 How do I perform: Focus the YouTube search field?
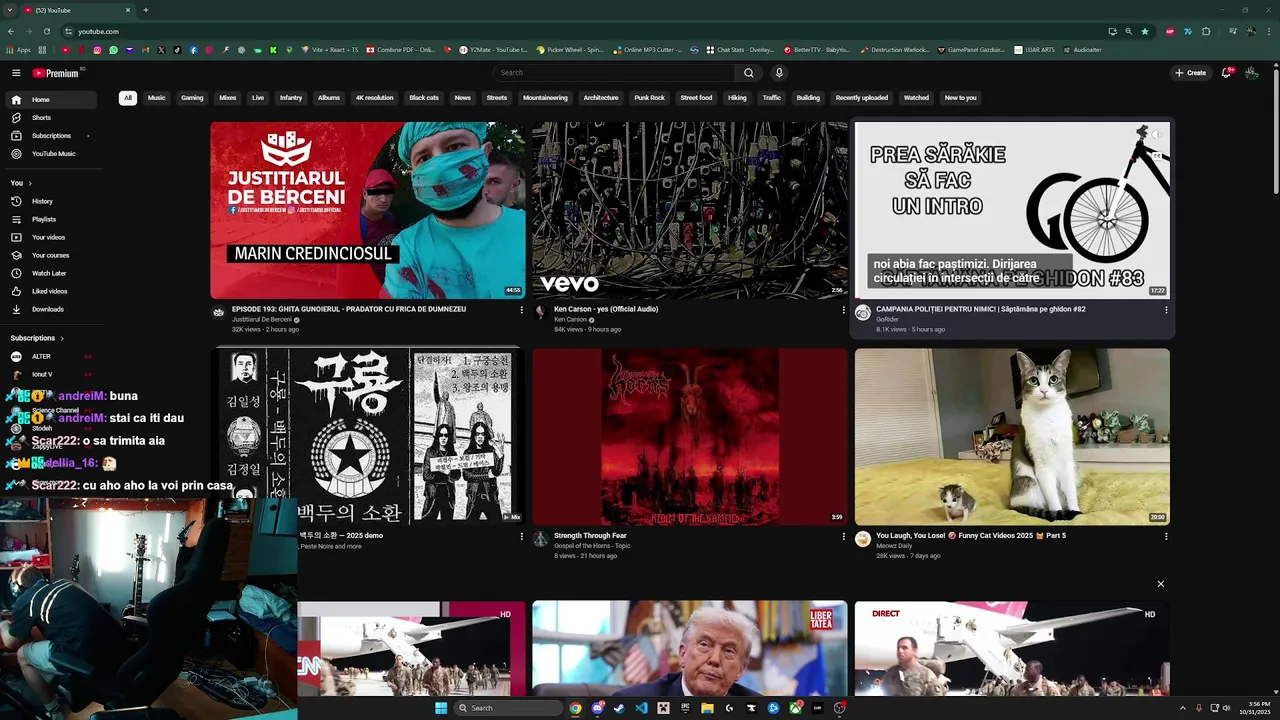pyautogui.click(x=613, y=73)
